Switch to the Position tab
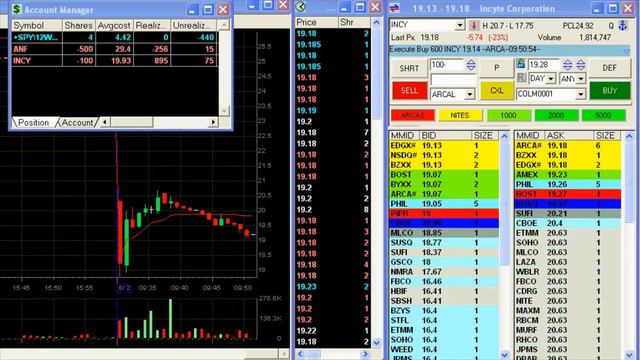The image size is (640, 360). (33, 122)
